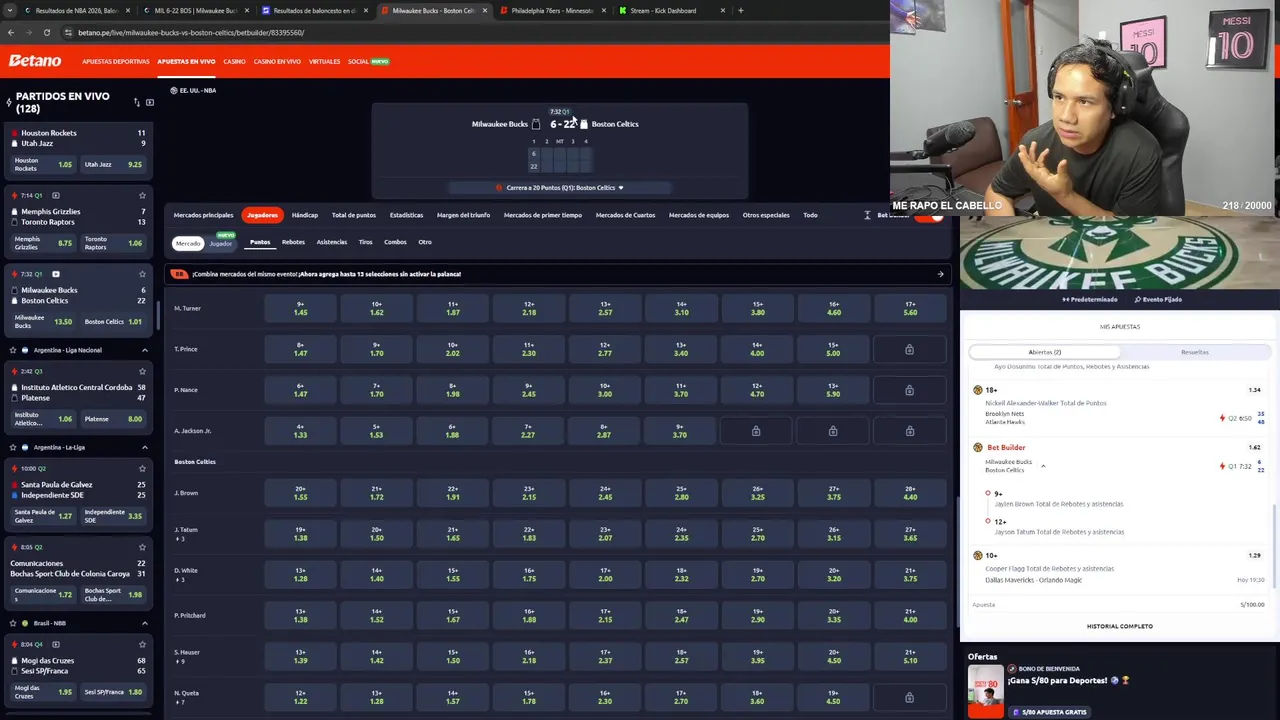The width and height of the screenshot is (1280, 720).
Task: Favorite the Memphis Grizzlies vs Toronto Raptors match
Action: [x=142, y=195]
